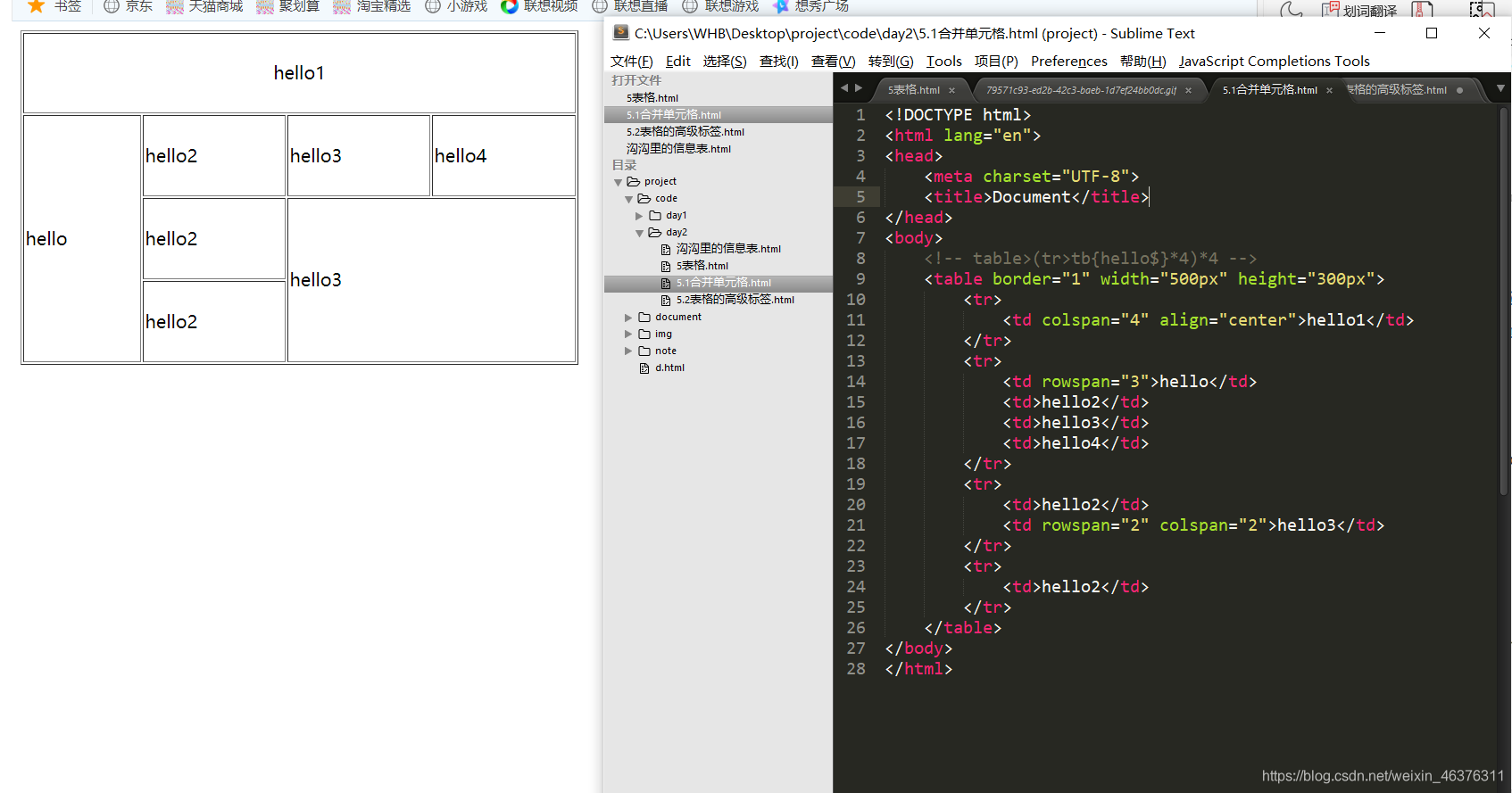1512x793 pixels.
Task: Expand the note folder arrow
Action: tap(628, 351)
